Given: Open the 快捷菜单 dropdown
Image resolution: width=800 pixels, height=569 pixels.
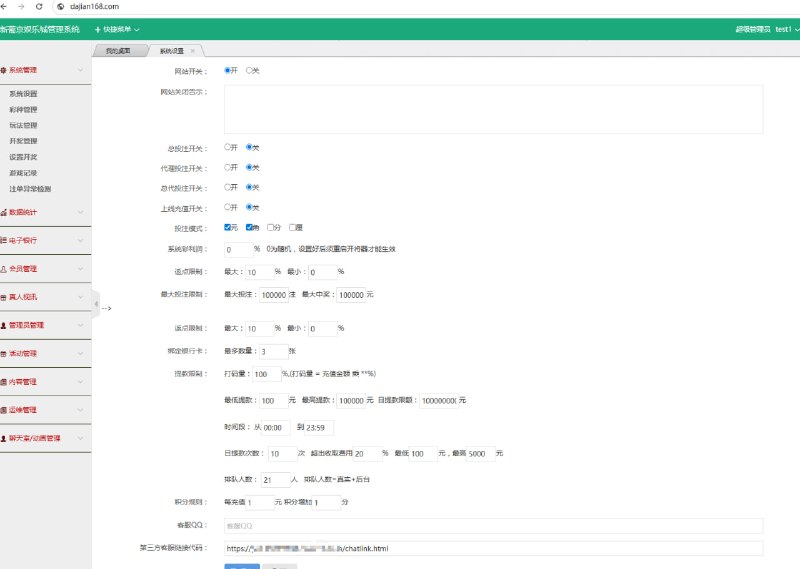Looking at the screenshot, I should 116,30.
